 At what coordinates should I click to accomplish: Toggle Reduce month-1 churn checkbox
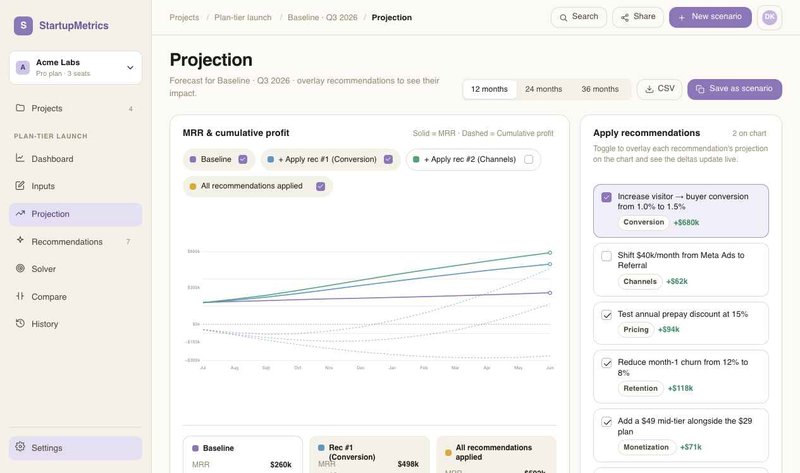pyautogui.click(x=606, y=363)
